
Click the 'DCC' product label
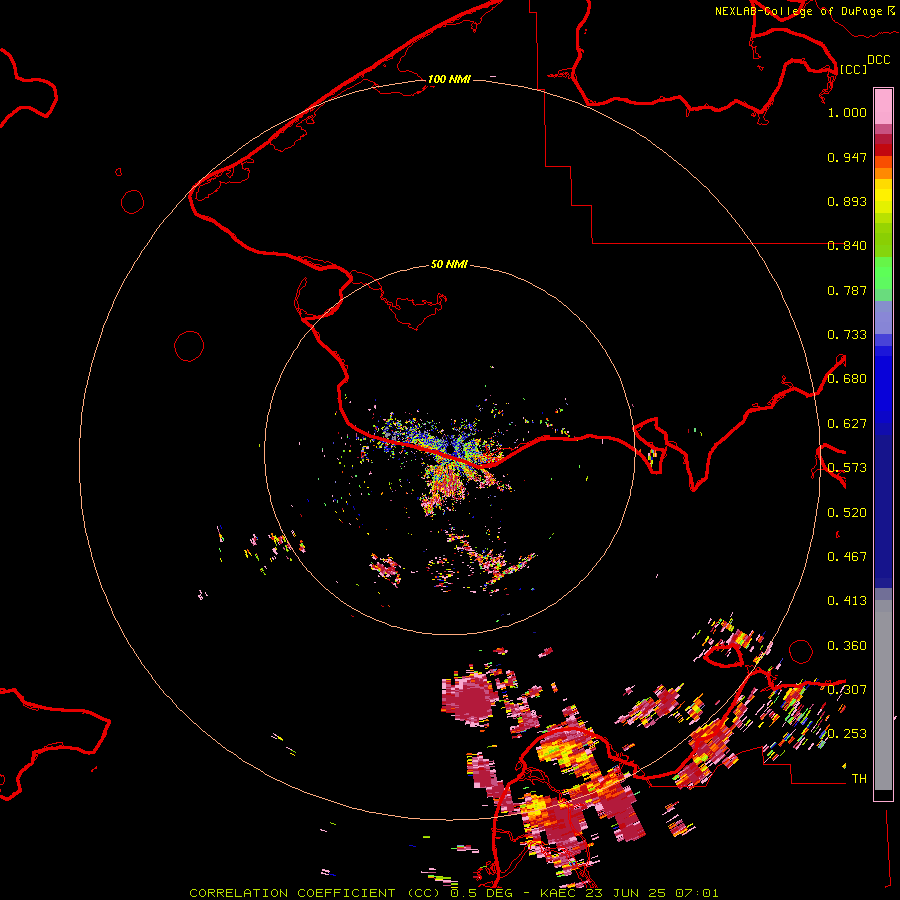click(878, 60)
